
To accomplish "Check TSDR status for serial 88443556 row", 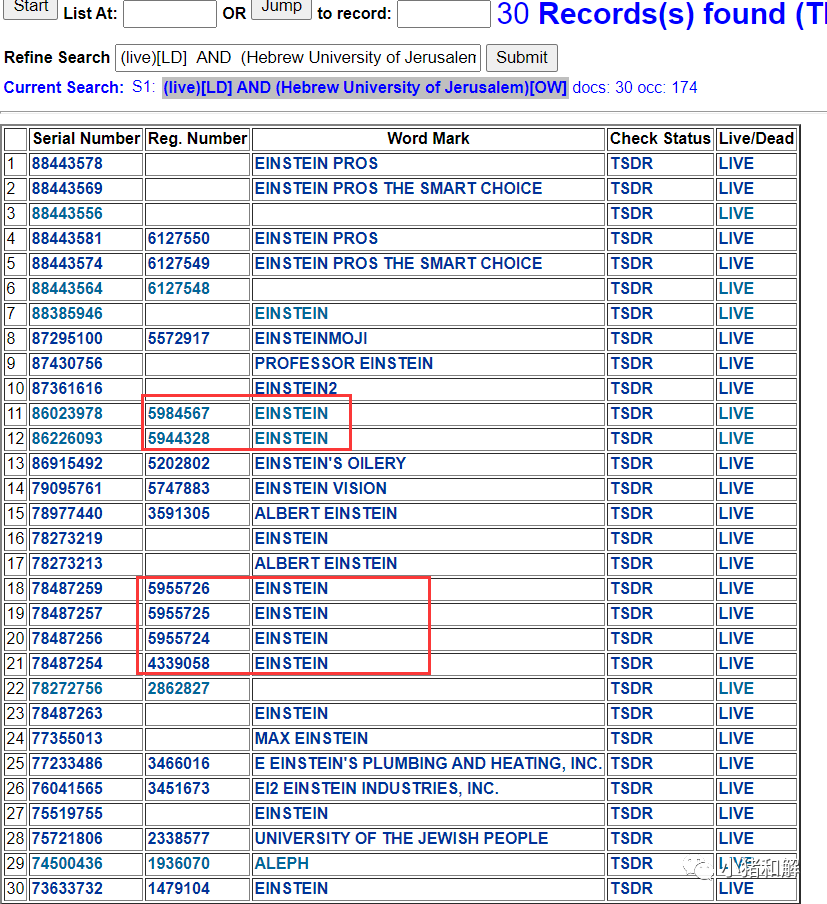I will point(631,213).
